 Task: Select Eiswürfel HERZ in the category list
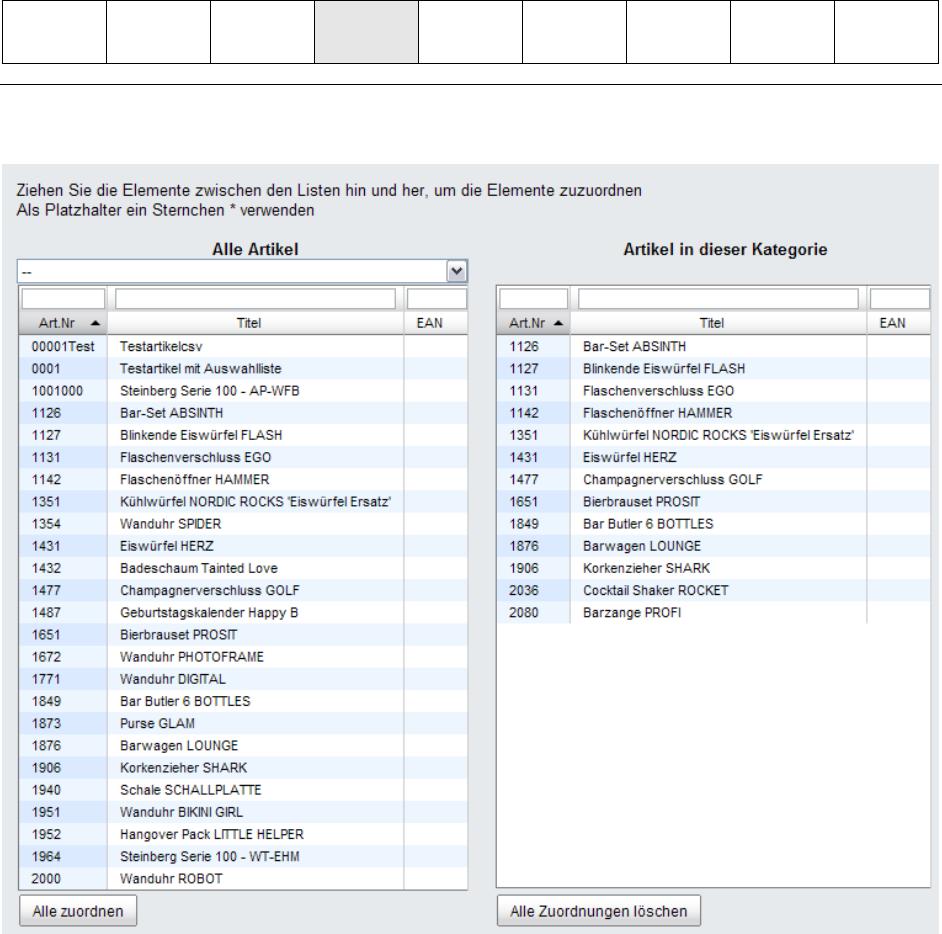[x=714, y=458]
